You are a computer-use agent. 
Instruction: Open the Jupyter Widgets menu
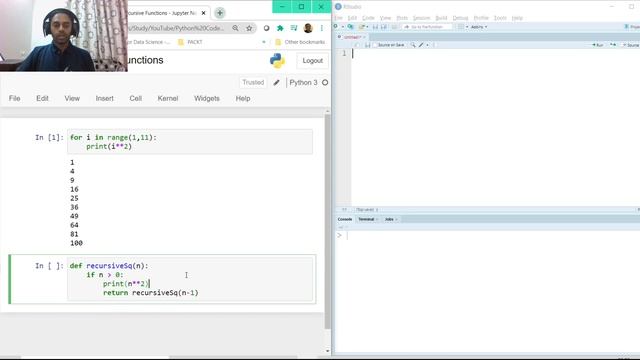coord(207,98)
